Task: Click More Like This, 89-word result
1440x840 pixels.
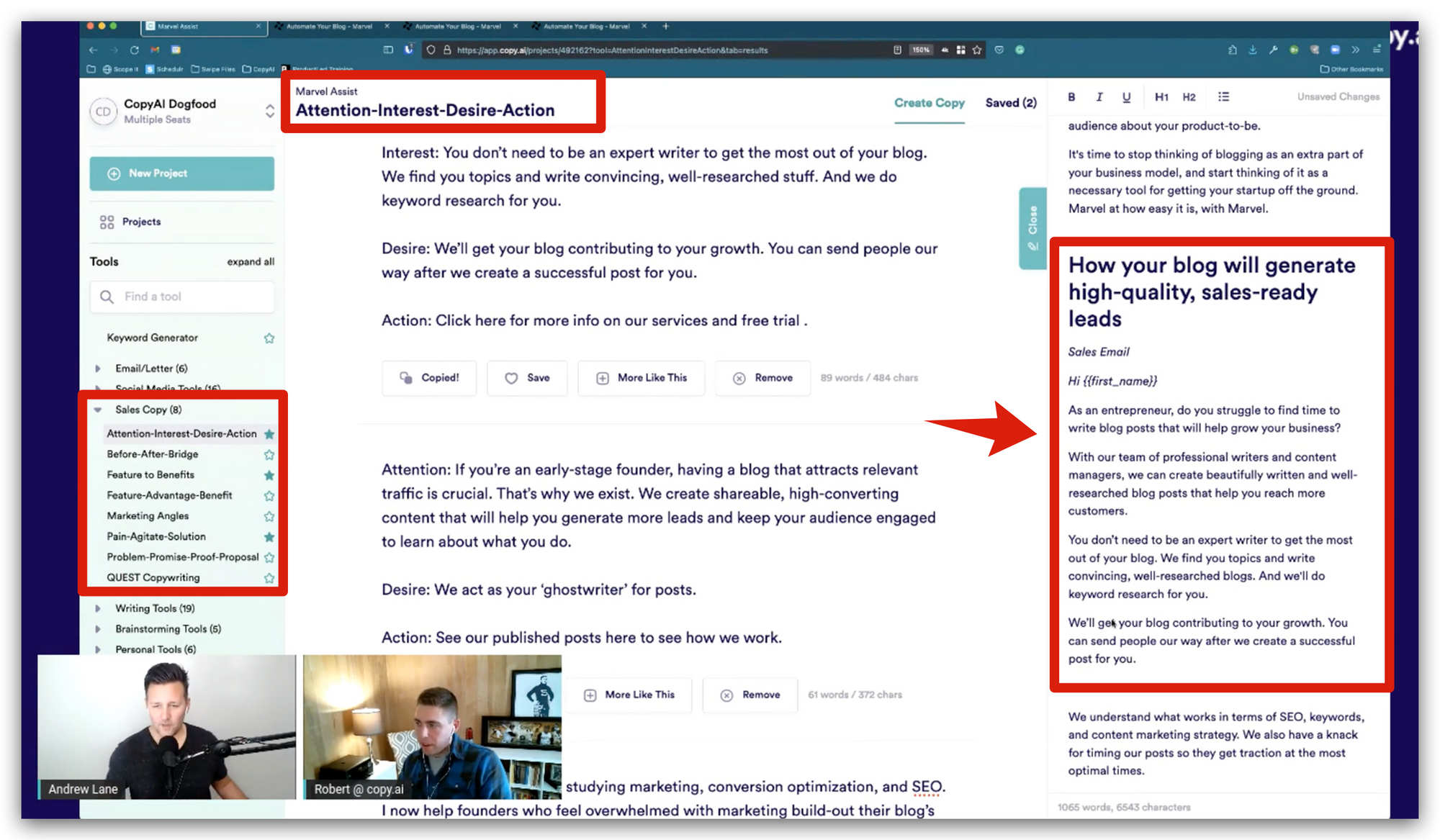Action: [642, 378]
